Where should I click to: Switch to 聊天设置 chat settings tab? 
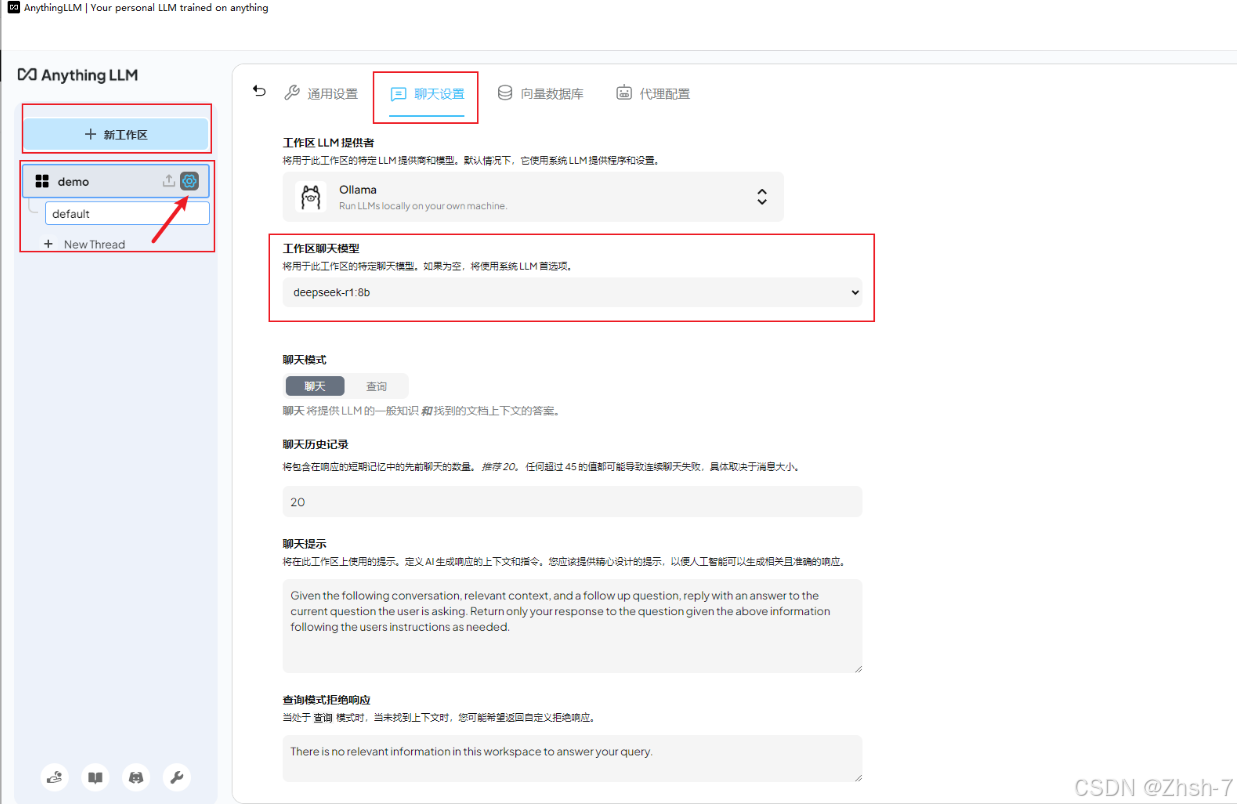click(427, 94)
